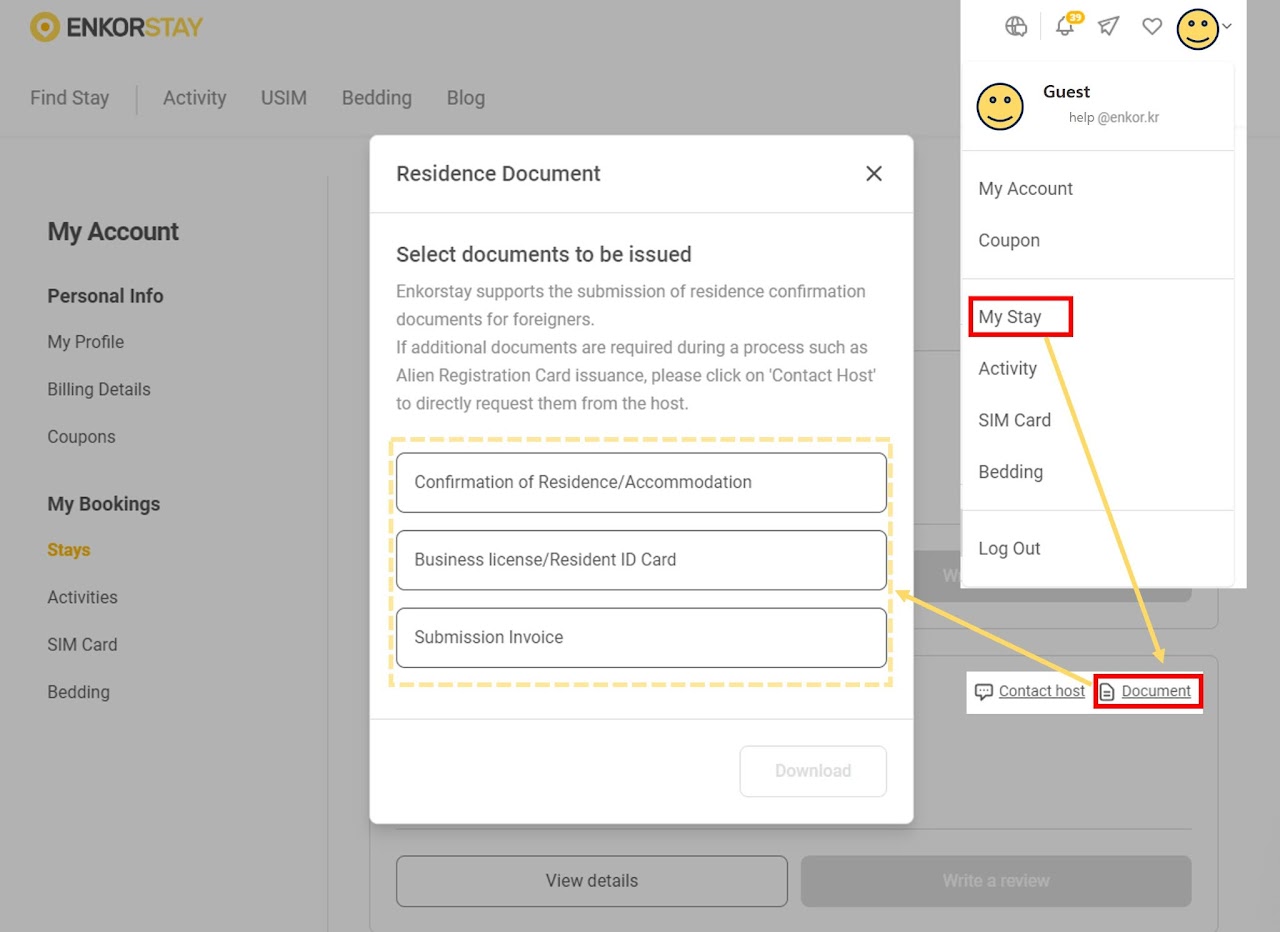Open Bedding in sidebar
The width and height of the screenshot is (1280, 932).
click(78, 692)
